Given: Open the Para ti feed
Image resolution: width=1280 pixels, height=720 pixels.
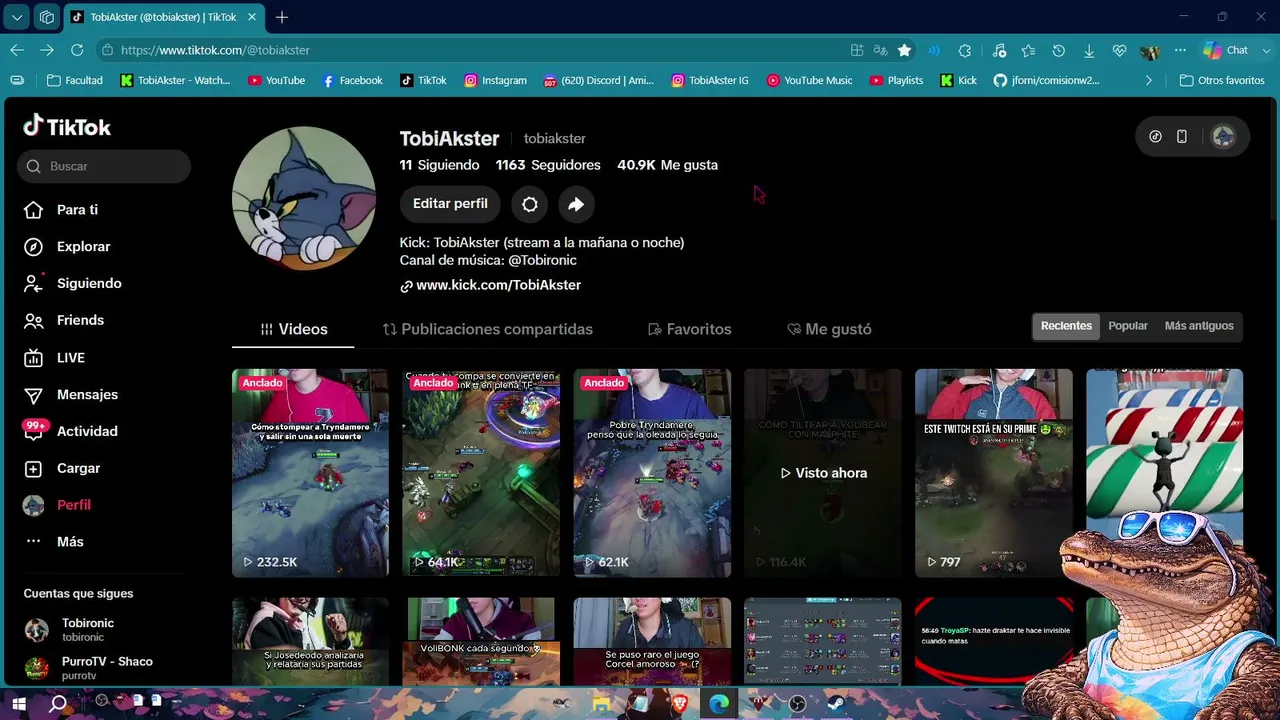Looking at the screenshot, I should [x=61, y=210].
